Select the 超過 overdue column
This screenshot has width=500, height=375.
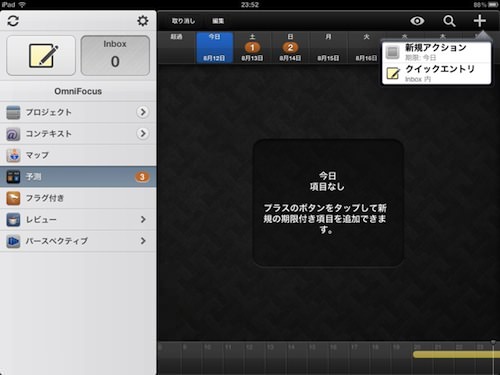[x=176, y=47]
